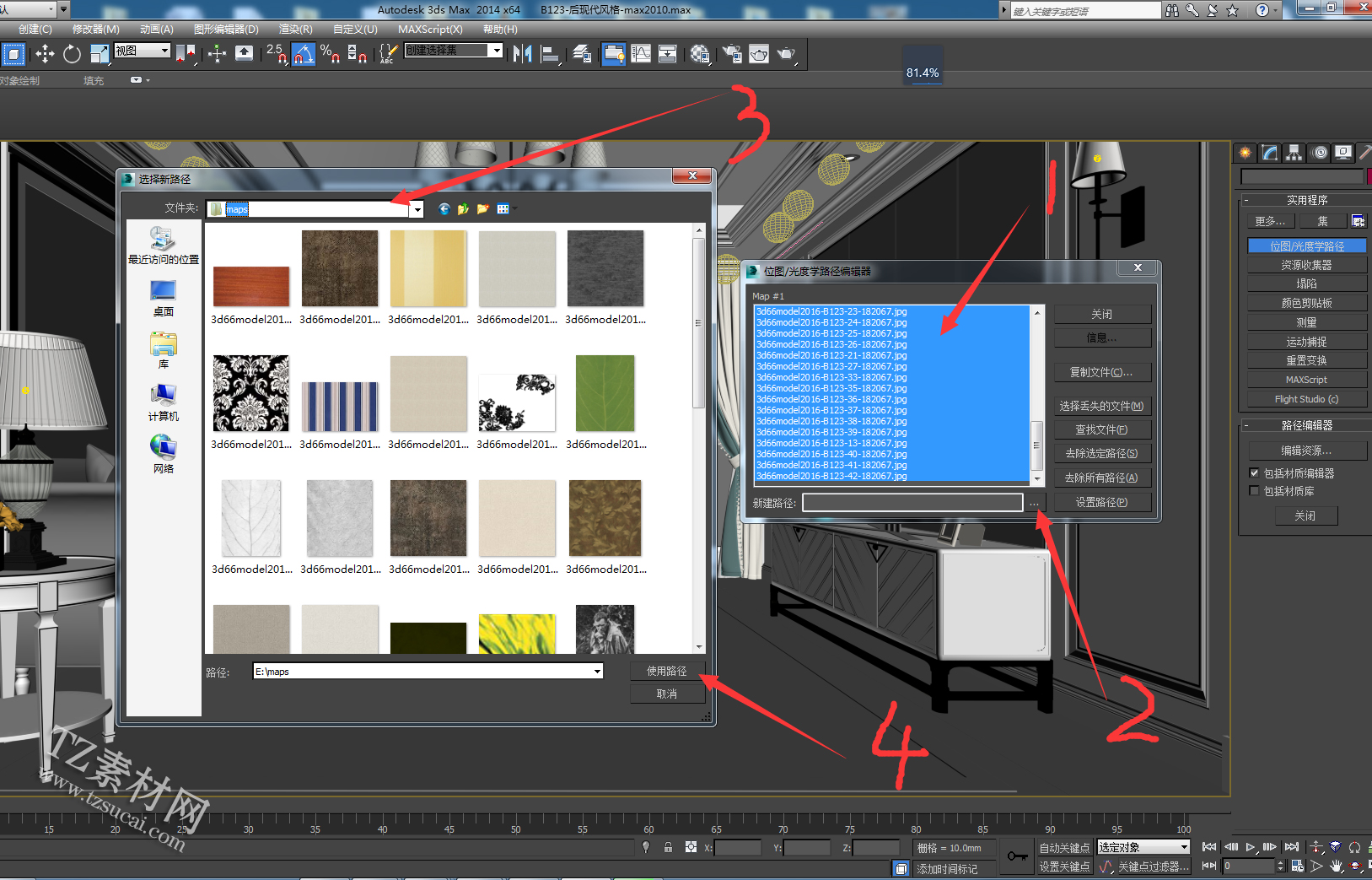This screenshot has width=1372, height=880.
Task: Select the black damask pattern texture thumbnail
Action: 251,394
